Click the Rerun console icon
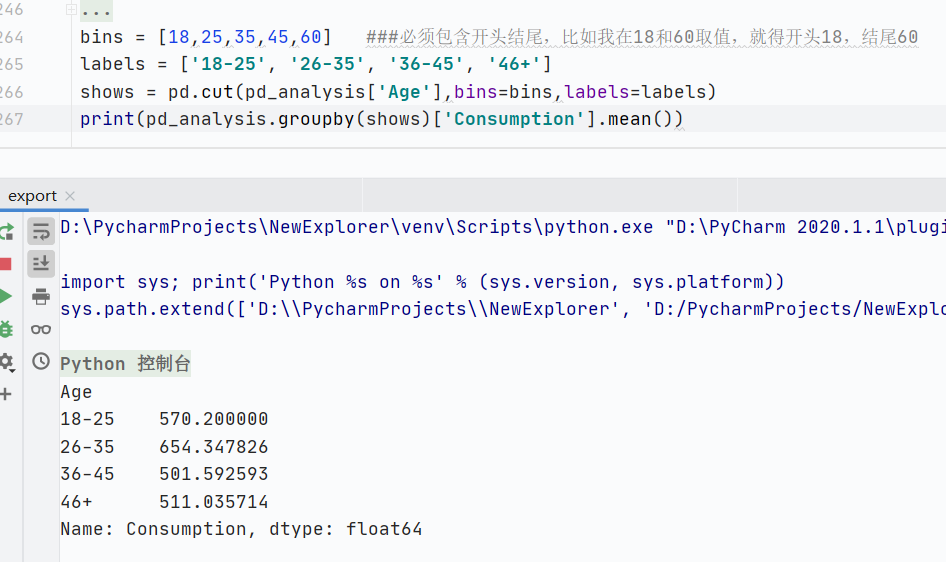The width and height of the screenshot is (946, 562). [x=6, y=232]
